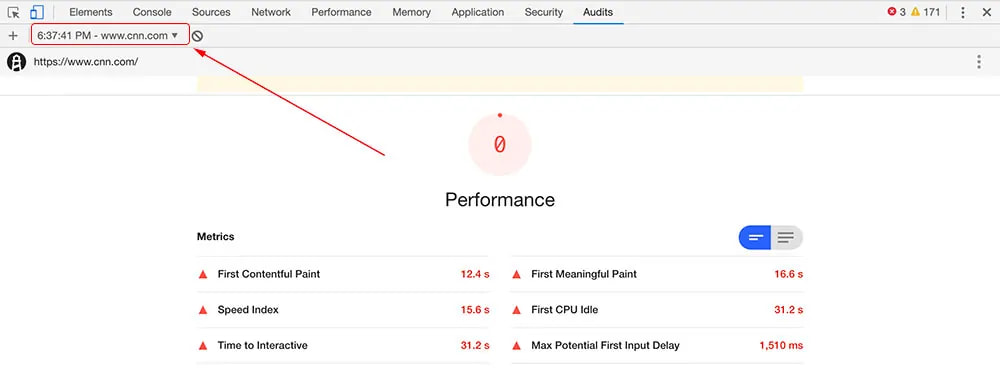Viewport: 1000px width, 368px height.
Task: Switch metrics to the compact view toggle
Action: pos(755,238)
